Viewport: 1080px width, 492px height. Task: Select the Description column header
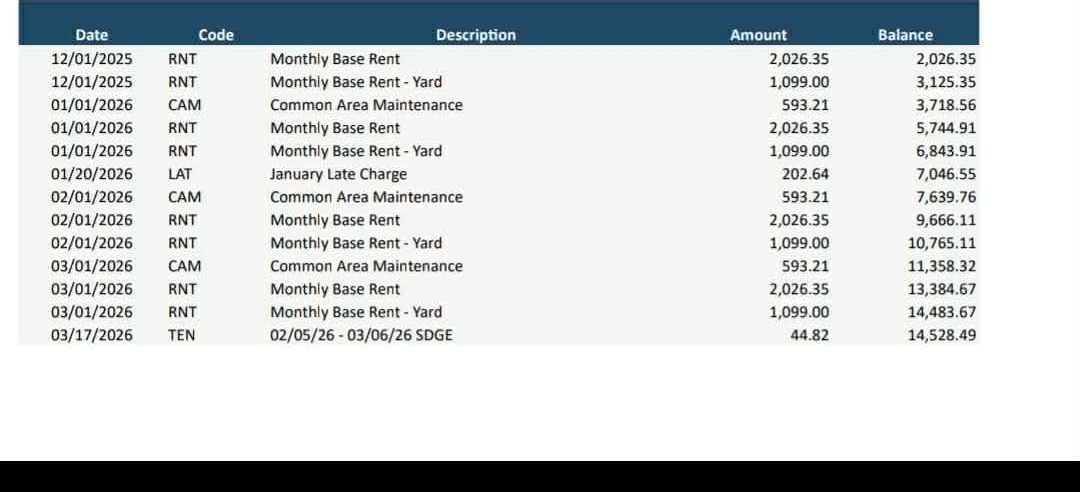(475, 35)
